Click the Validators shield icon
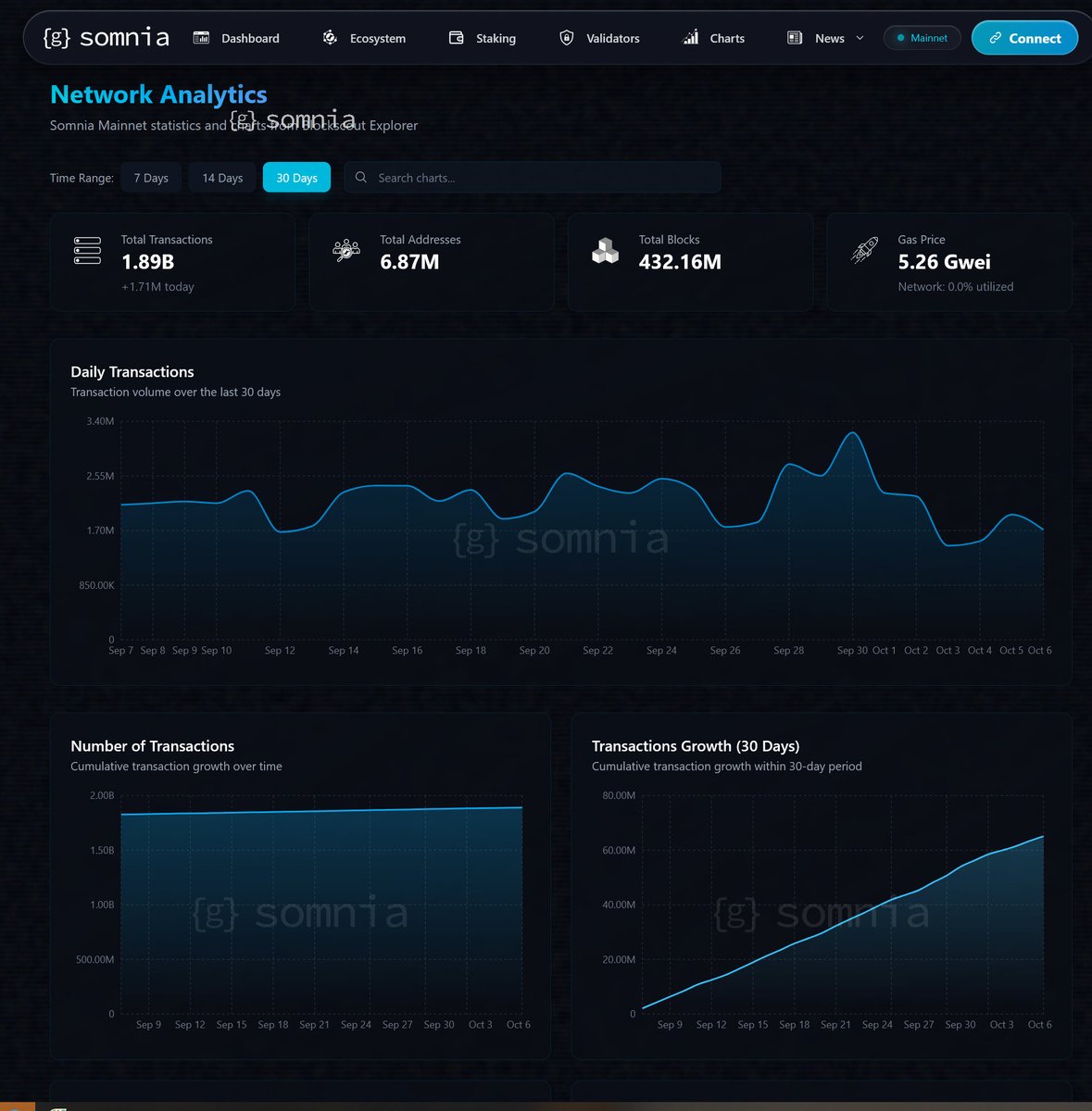 567,38
